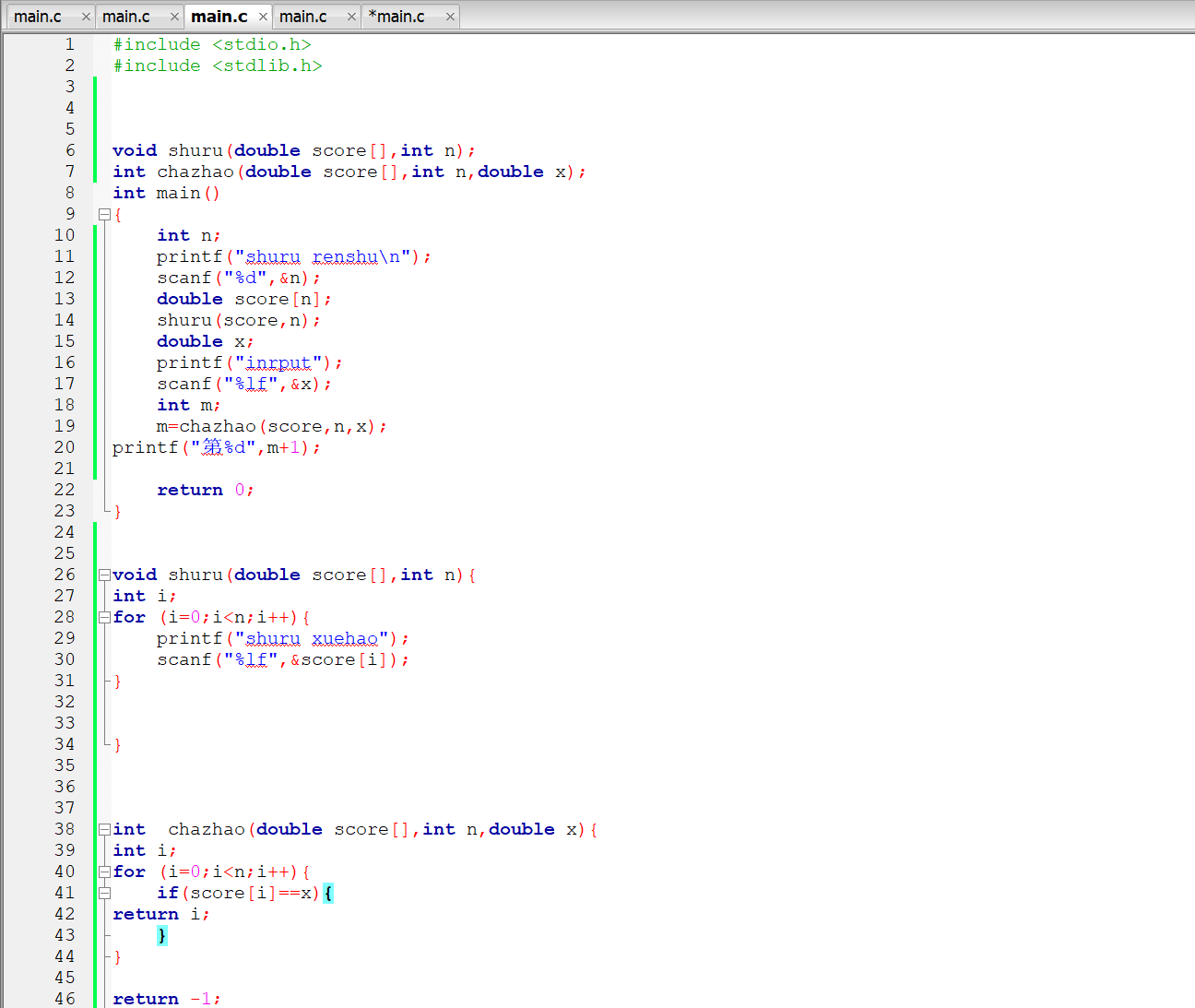Click the printf("第%d",m+1) statement
The width and height of the screenshot is (1195, 1008).
217,447
